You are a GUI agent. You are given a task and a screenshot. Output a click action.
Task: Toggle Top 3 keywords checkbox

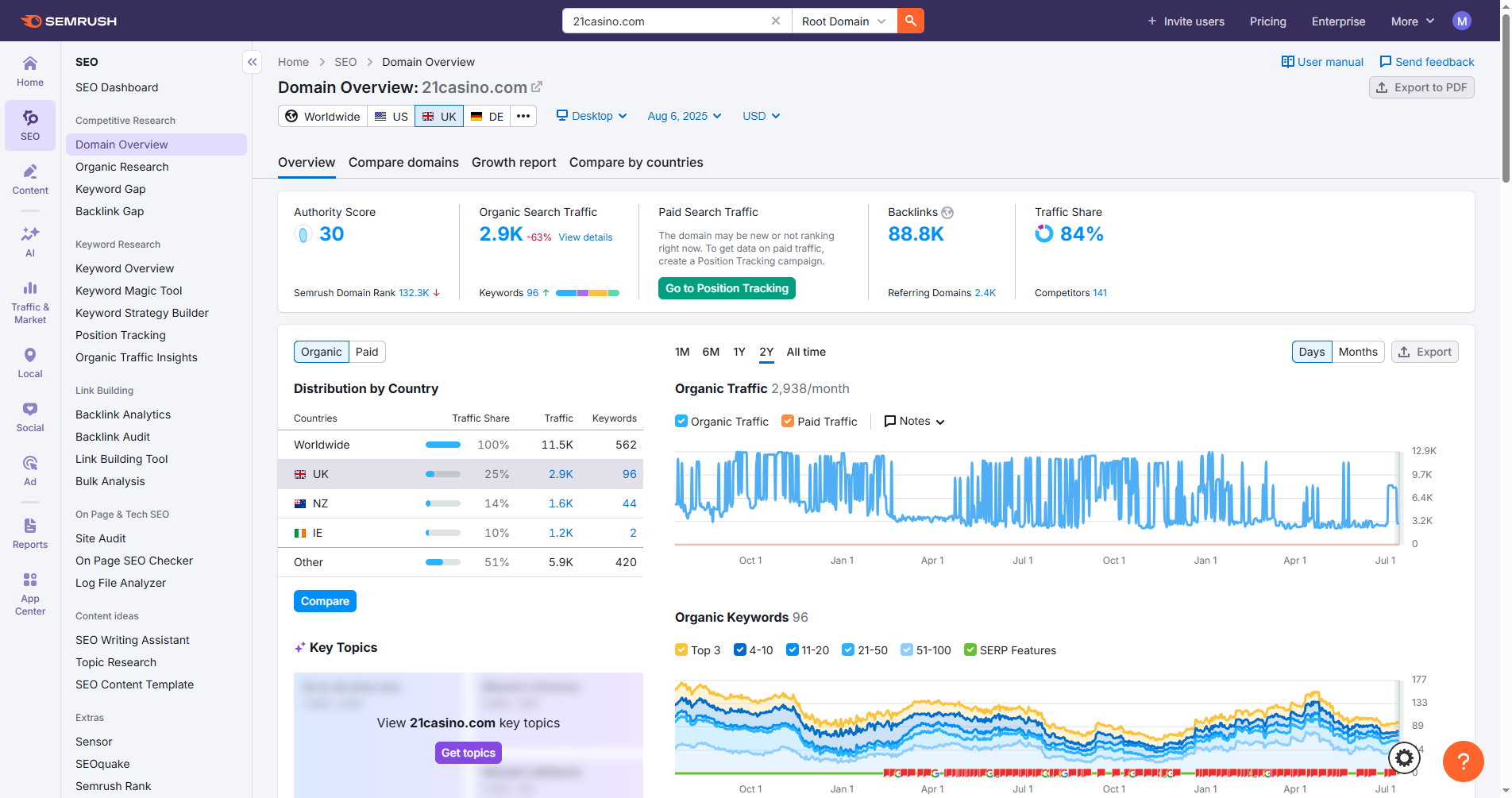(681, 650)
